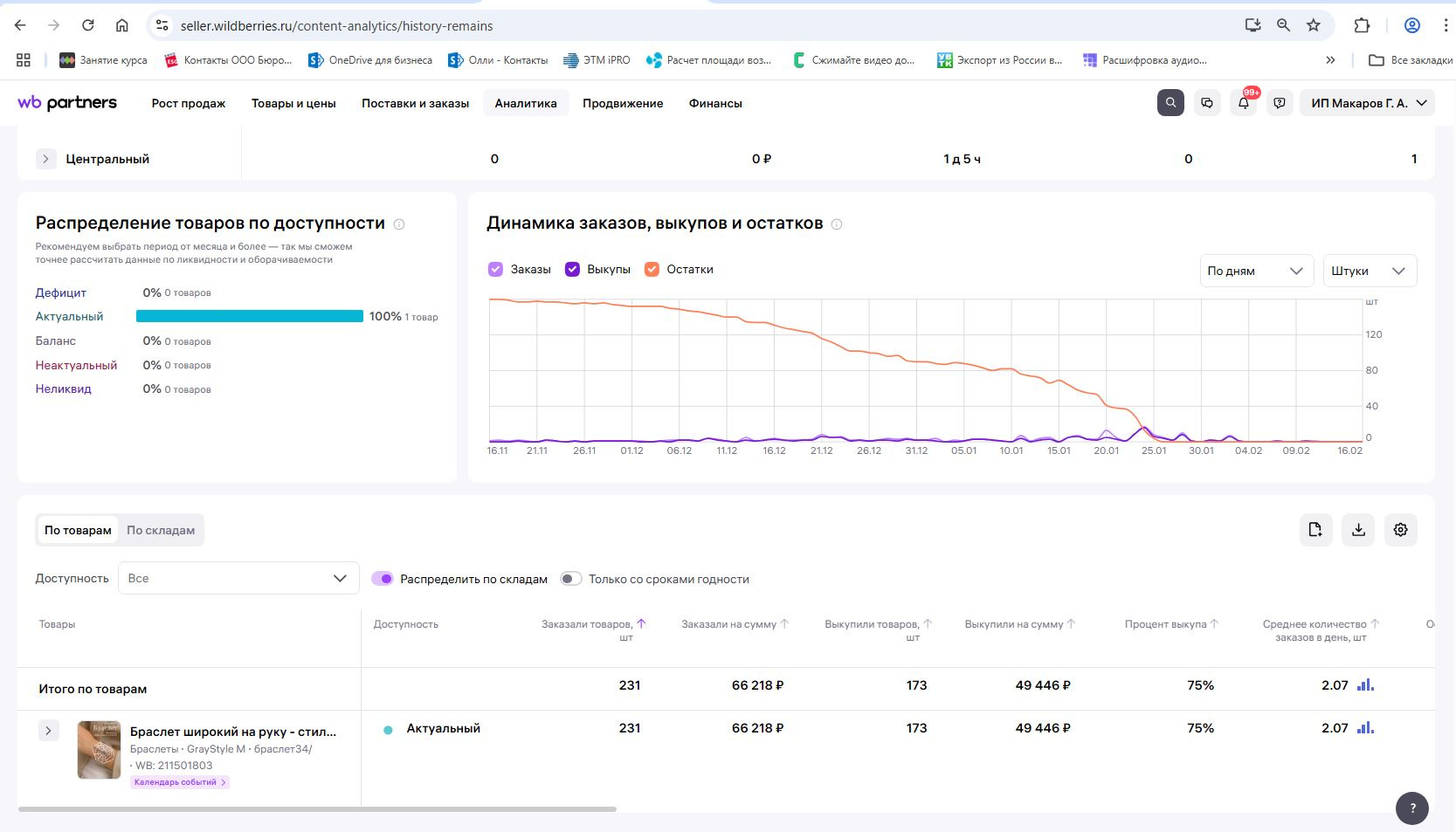Open bar chart icon in totals row
1456x832 pixels.
[1365, 685]
